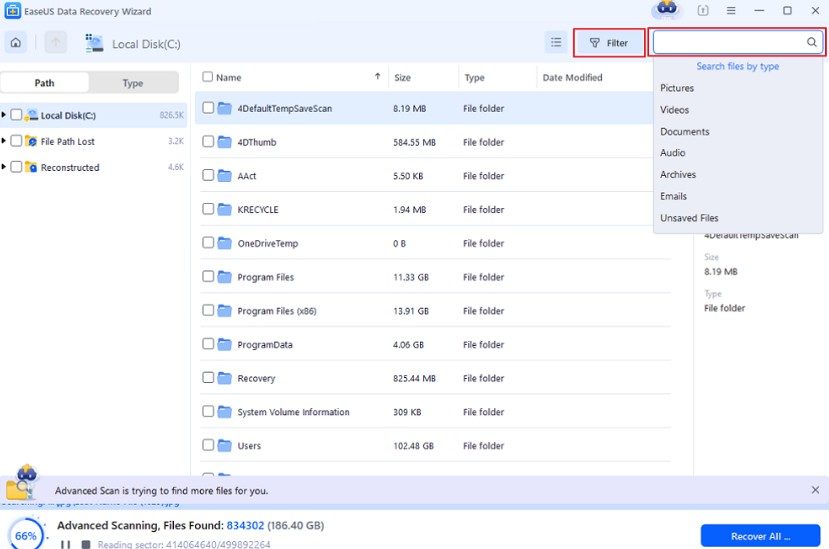829x549 pixels.
Task: Check the Program Files row checkbox
Action: [x=208, y=276]
